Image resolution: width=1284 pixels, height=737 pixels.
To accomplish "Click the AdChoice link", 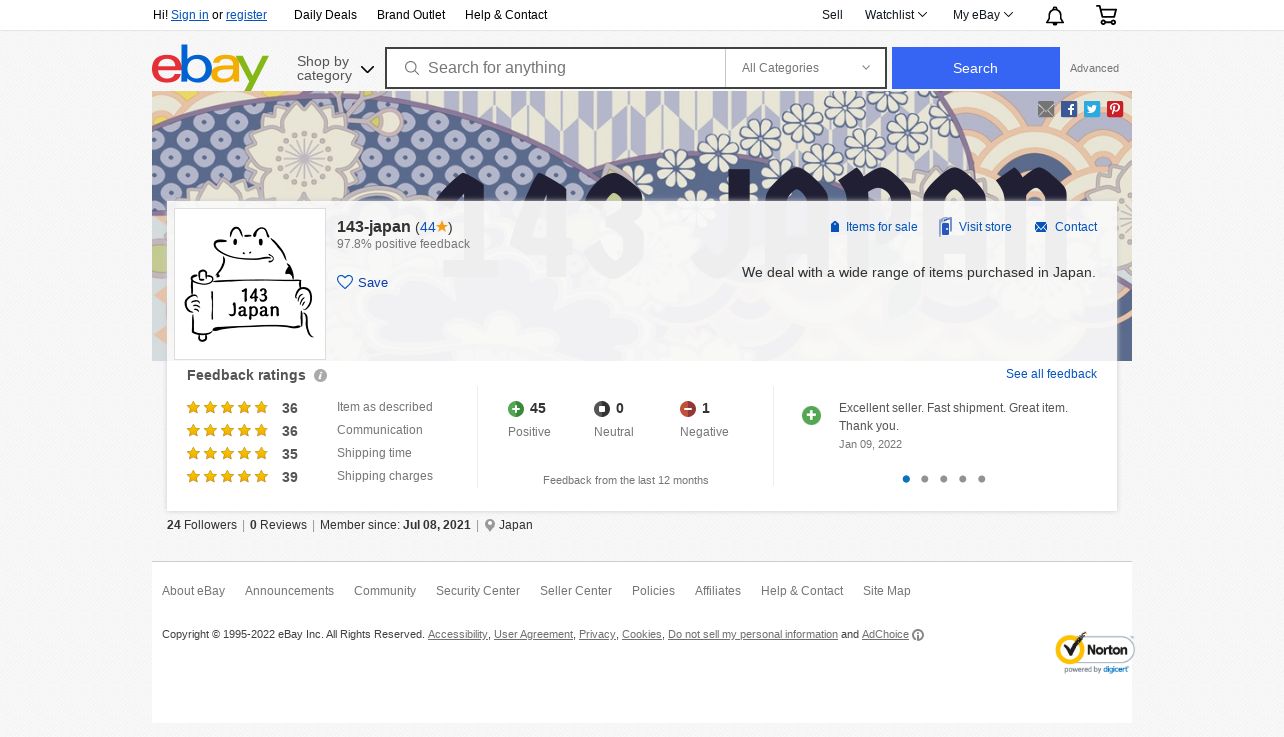I will tap(885, 635).
